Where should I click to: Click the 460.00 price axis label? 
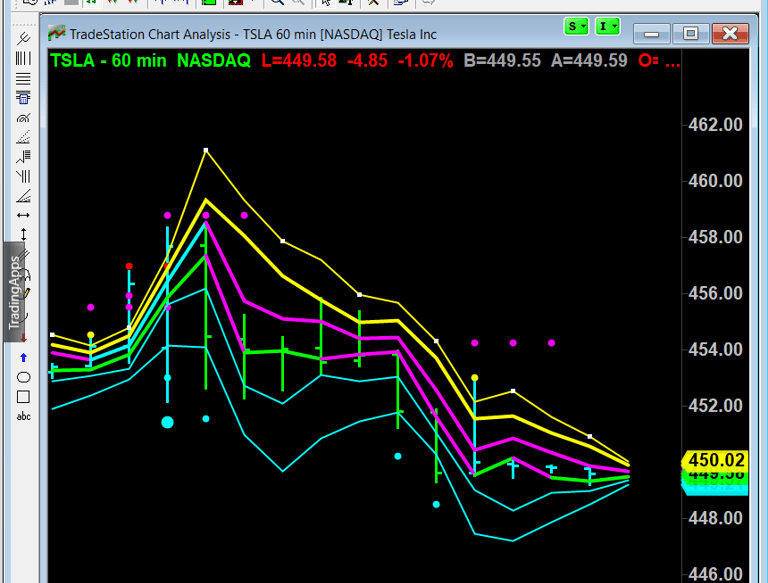pyautogui.click(x=715, y=181)
